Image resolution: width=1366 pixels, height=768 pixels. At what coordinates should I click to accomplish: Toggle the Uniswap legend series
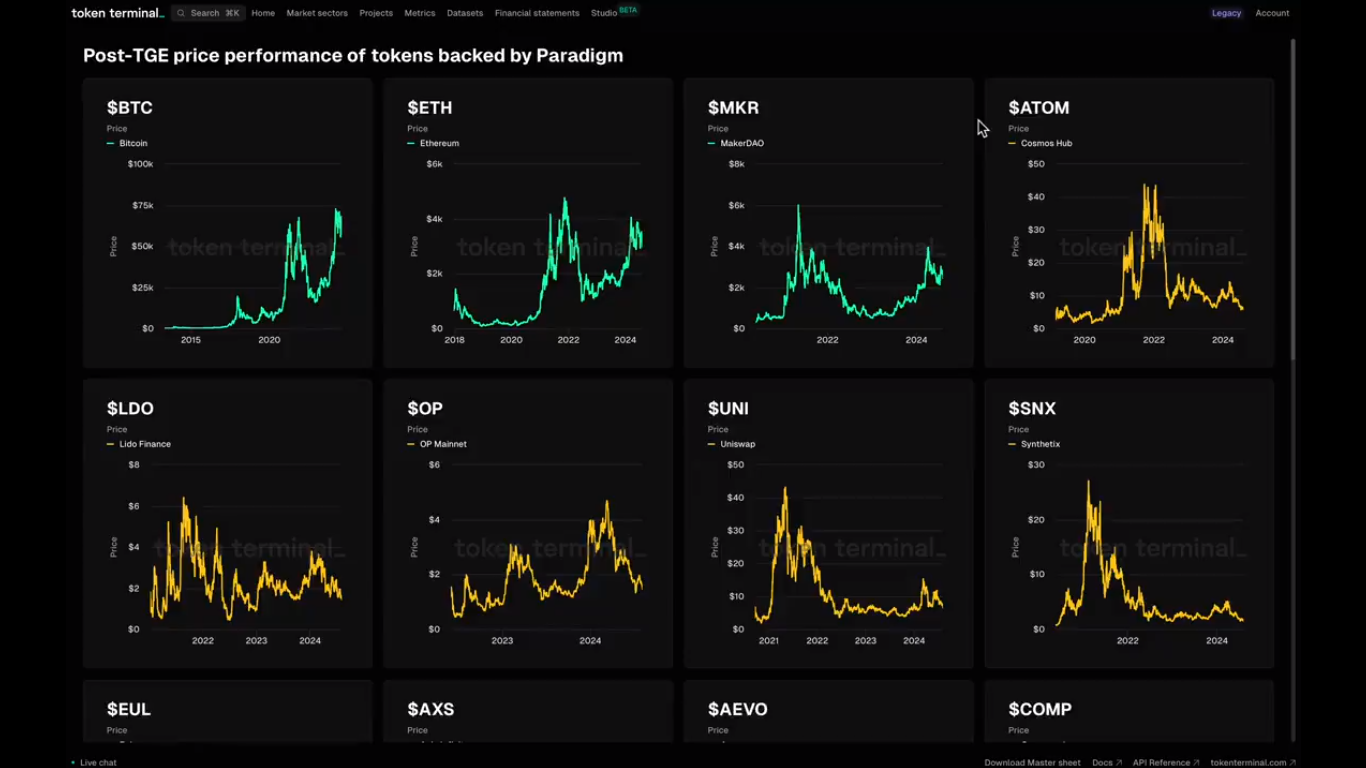732,445
